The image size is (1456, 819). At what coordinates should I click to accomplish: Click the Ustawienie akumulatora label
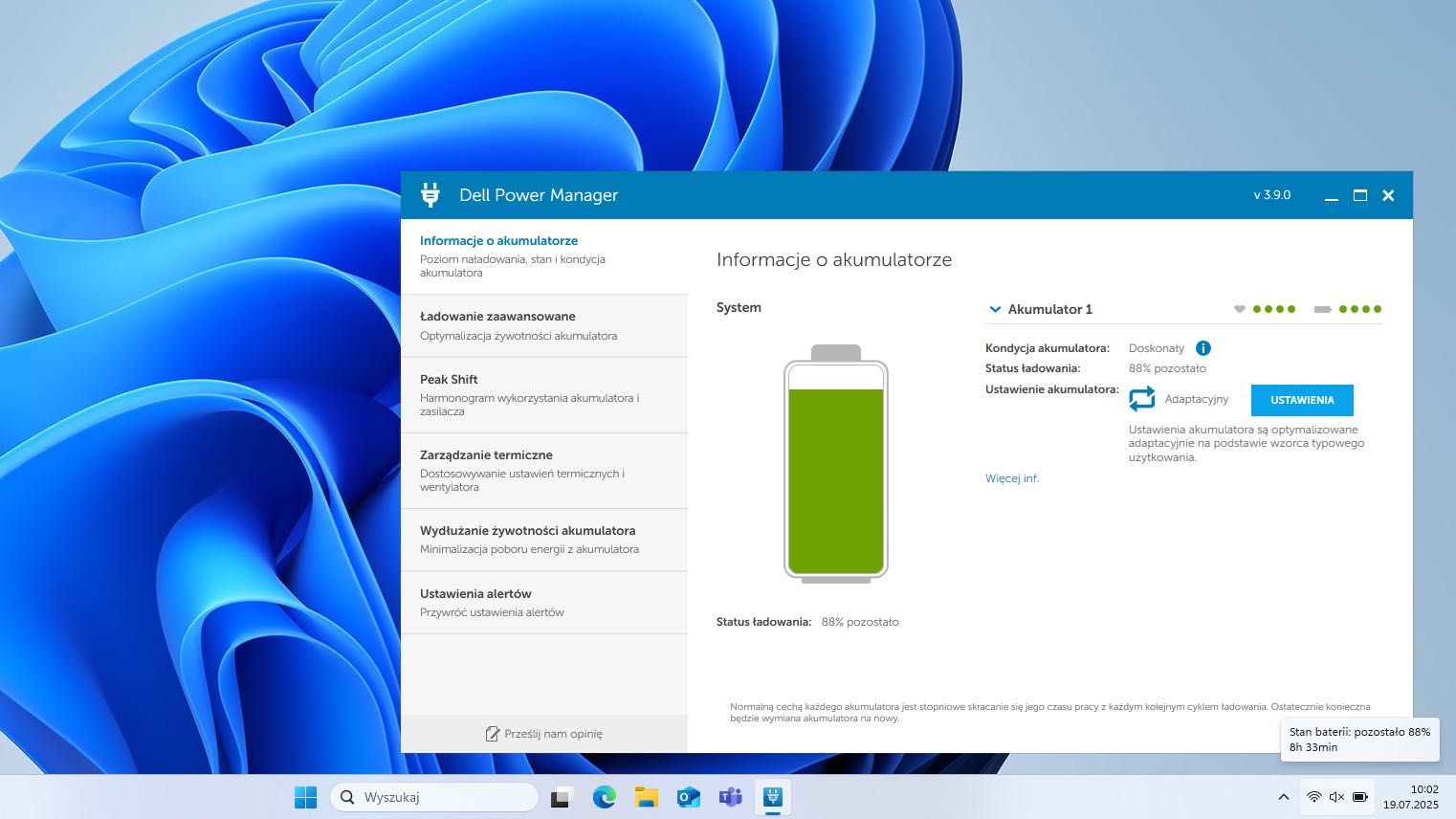[x=1052, y=389]
